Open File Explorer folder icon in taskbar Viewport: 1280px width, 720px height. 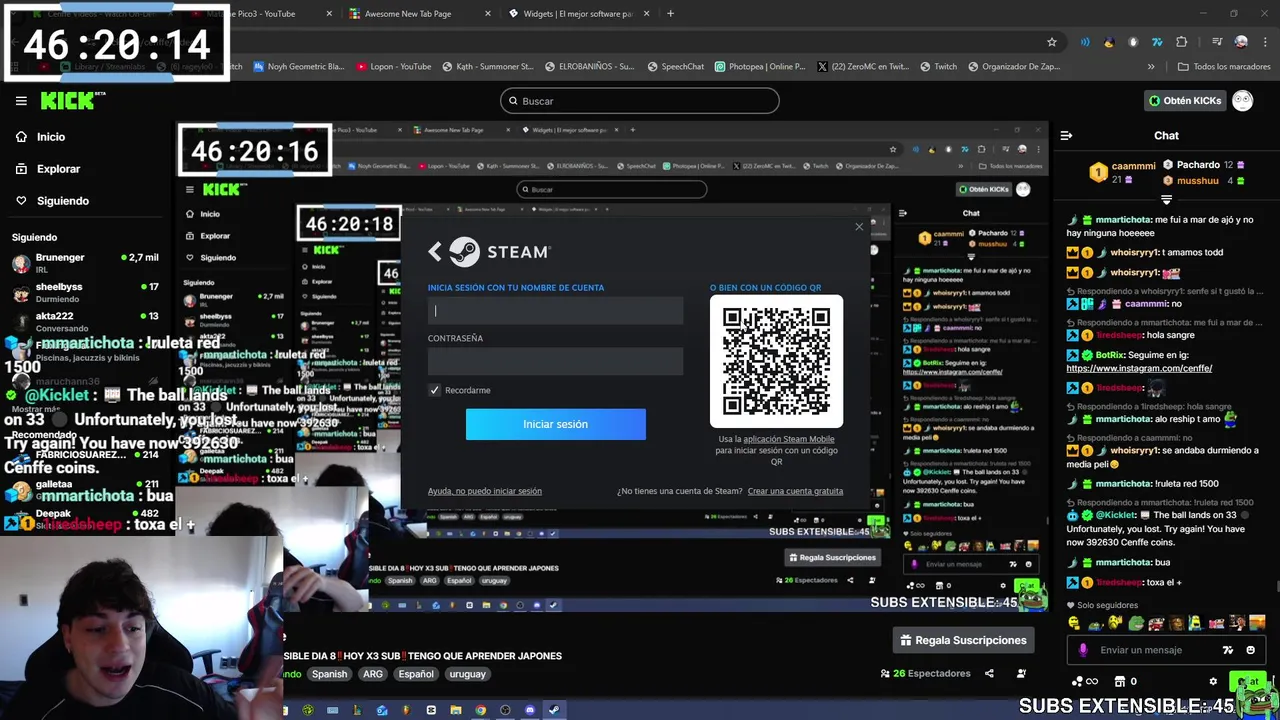pyautogui.click(x=455, y=710)
